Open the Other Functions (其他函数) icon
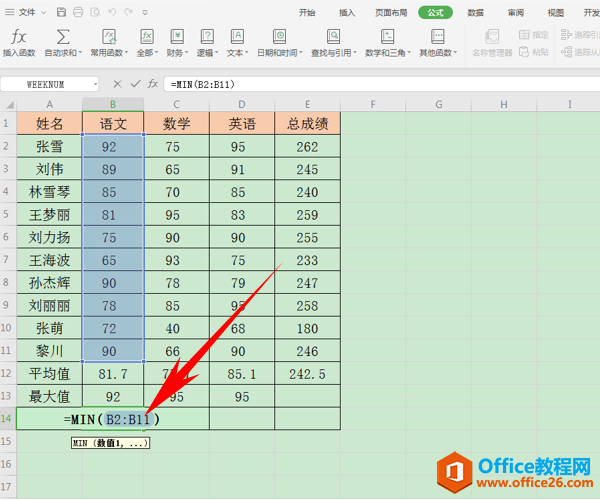This screenshot has height=500, width=600. 437,37
